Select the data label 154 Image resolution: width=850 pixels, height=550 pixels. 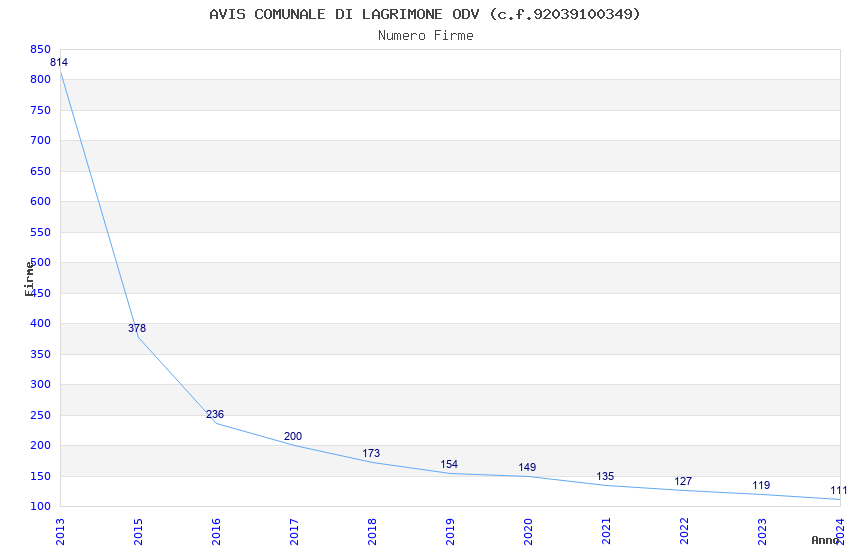click(x=449, y=464)
